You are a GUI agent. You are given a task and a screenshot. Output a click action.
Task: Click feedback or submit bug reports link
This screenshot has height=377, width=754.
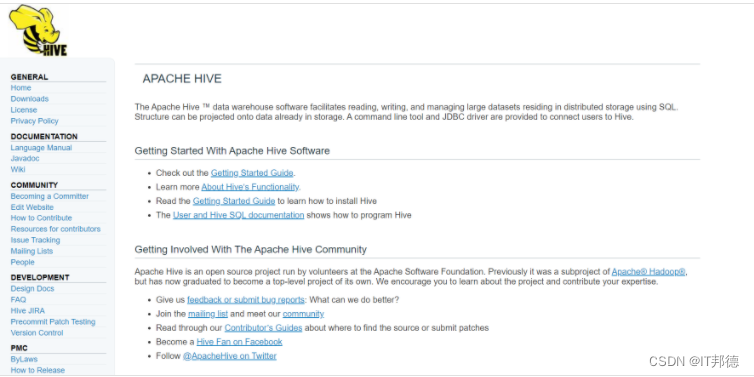tap(246, 300)
